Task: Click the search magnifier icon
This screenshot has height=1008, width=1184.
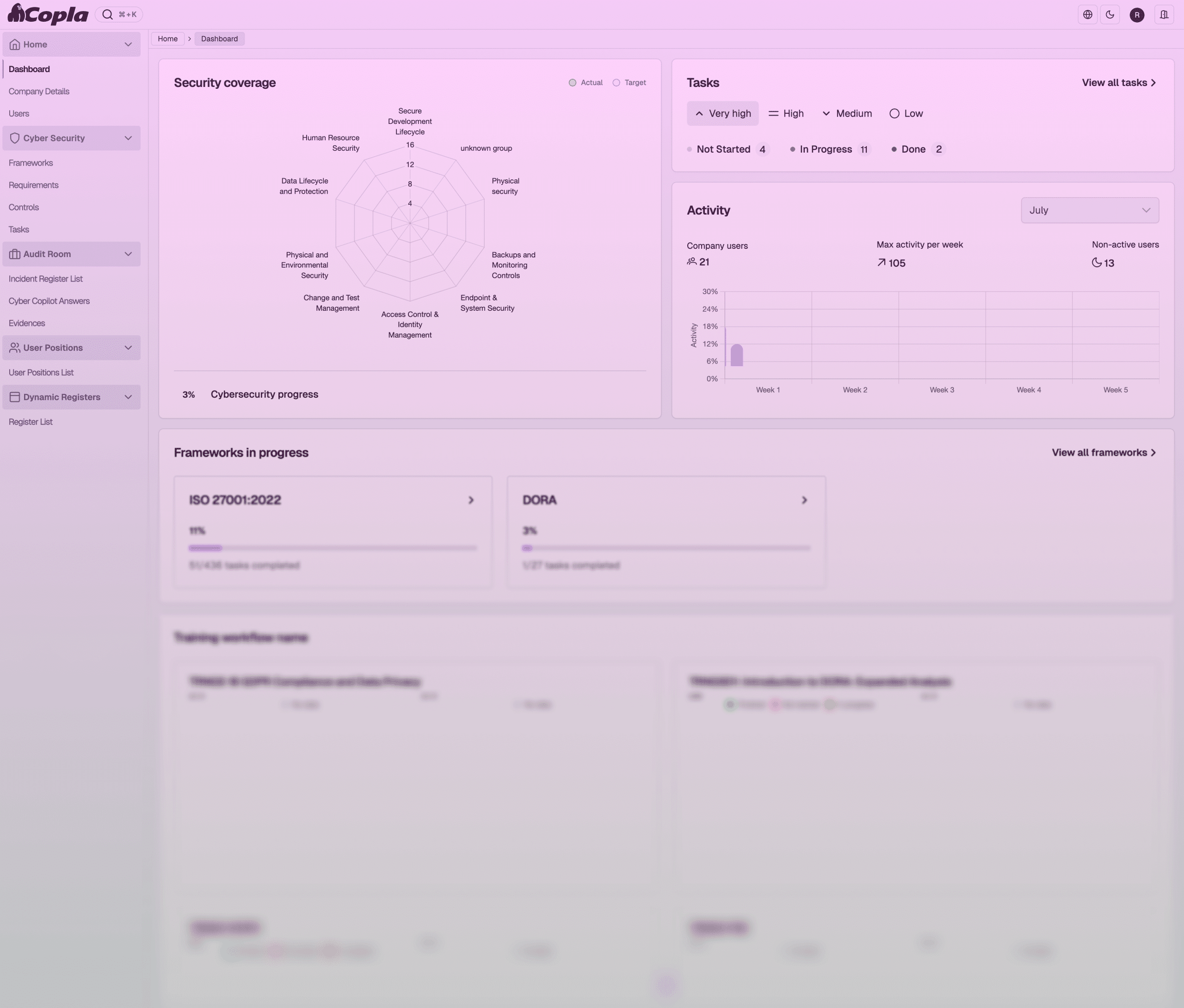Action: tap(107, 15)
